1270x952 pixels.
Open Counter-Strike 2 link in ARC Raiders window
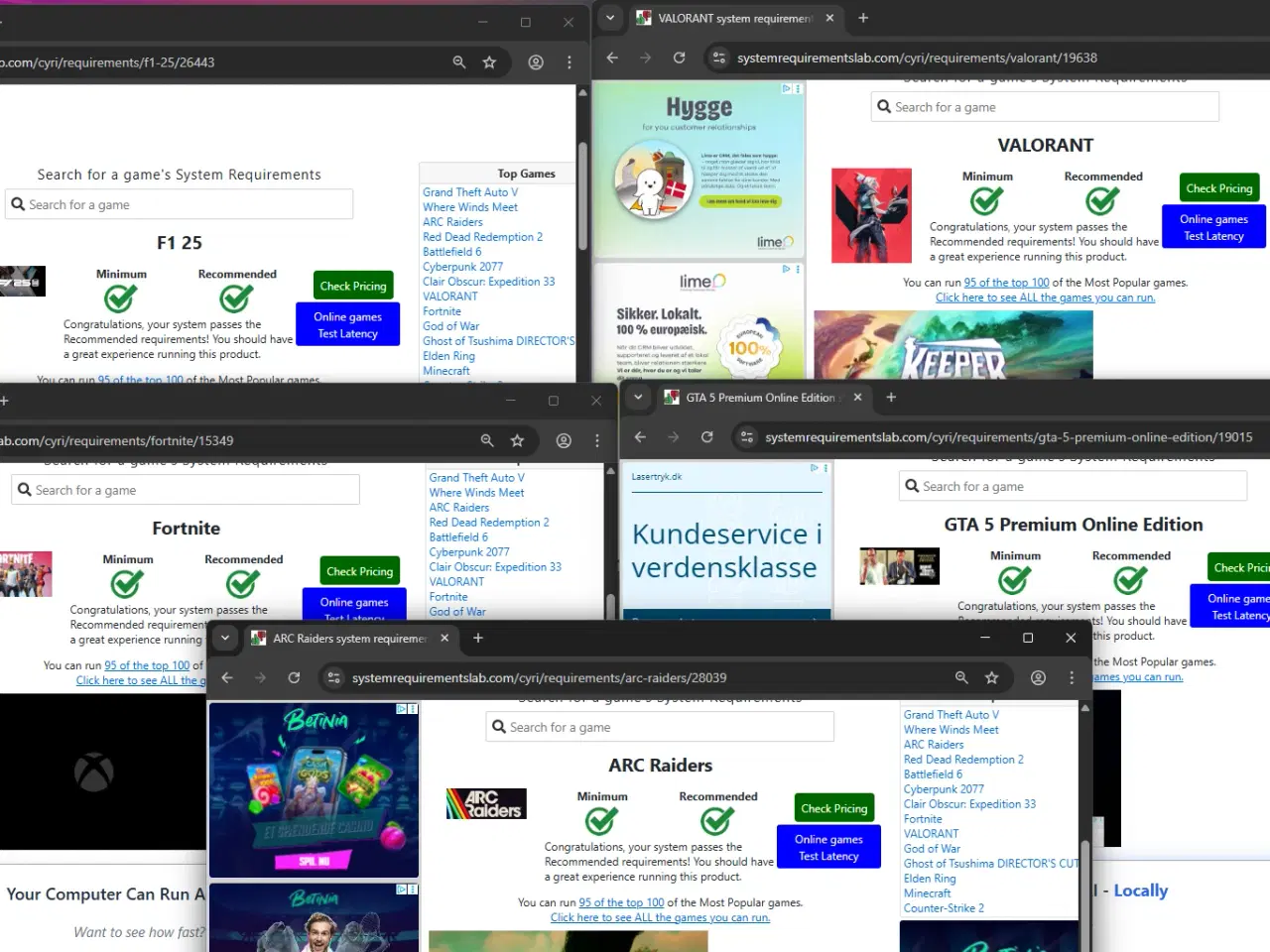point(944,908)
